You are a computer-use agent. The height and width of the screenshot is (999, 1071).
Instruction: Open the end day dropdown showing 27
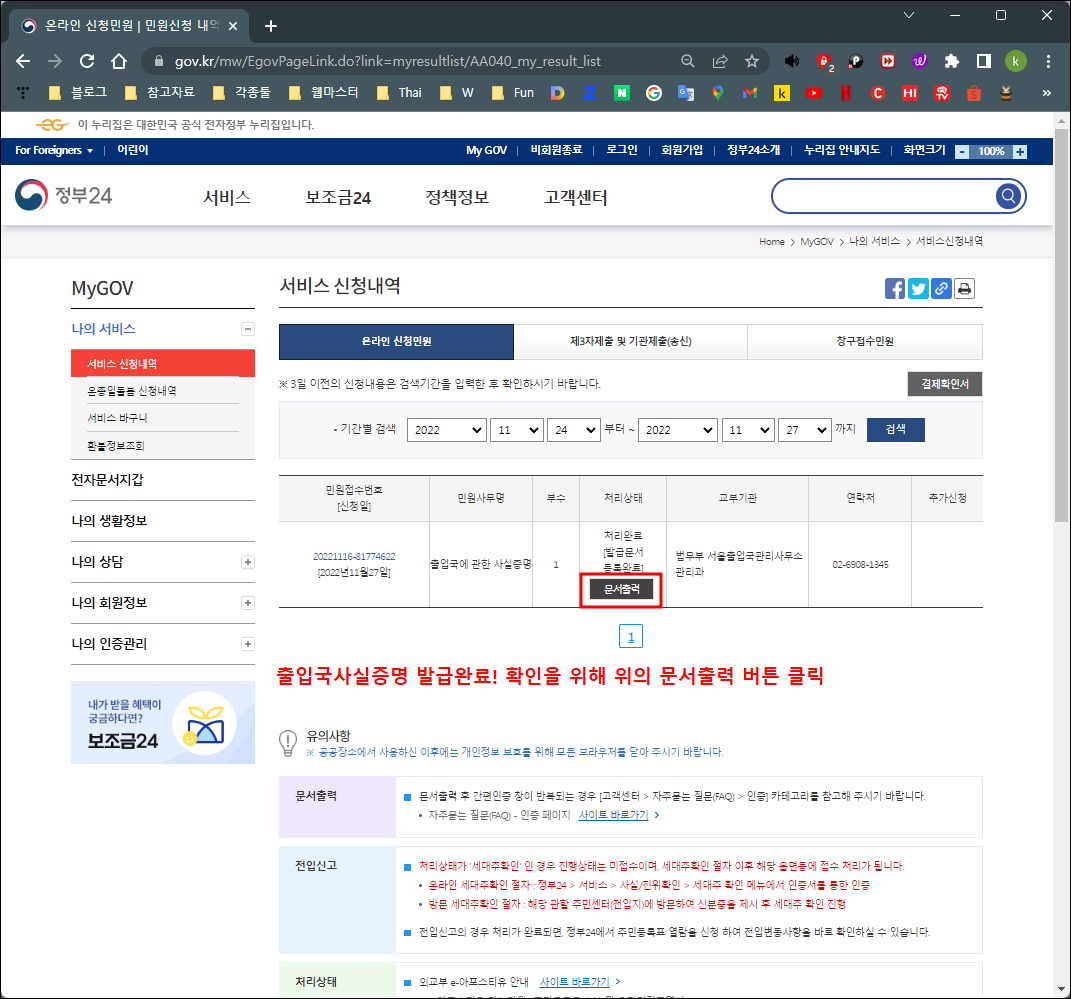click(804, 429)
